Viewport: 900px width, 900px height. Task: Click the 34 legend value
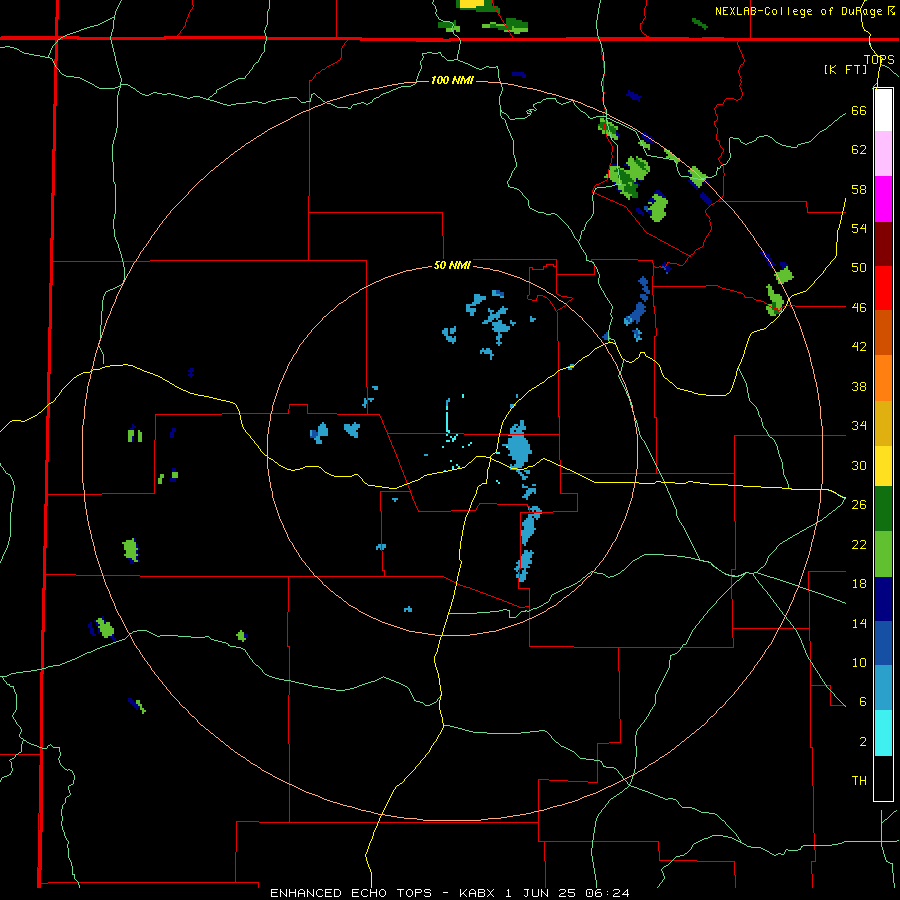[x=859, y=426]
